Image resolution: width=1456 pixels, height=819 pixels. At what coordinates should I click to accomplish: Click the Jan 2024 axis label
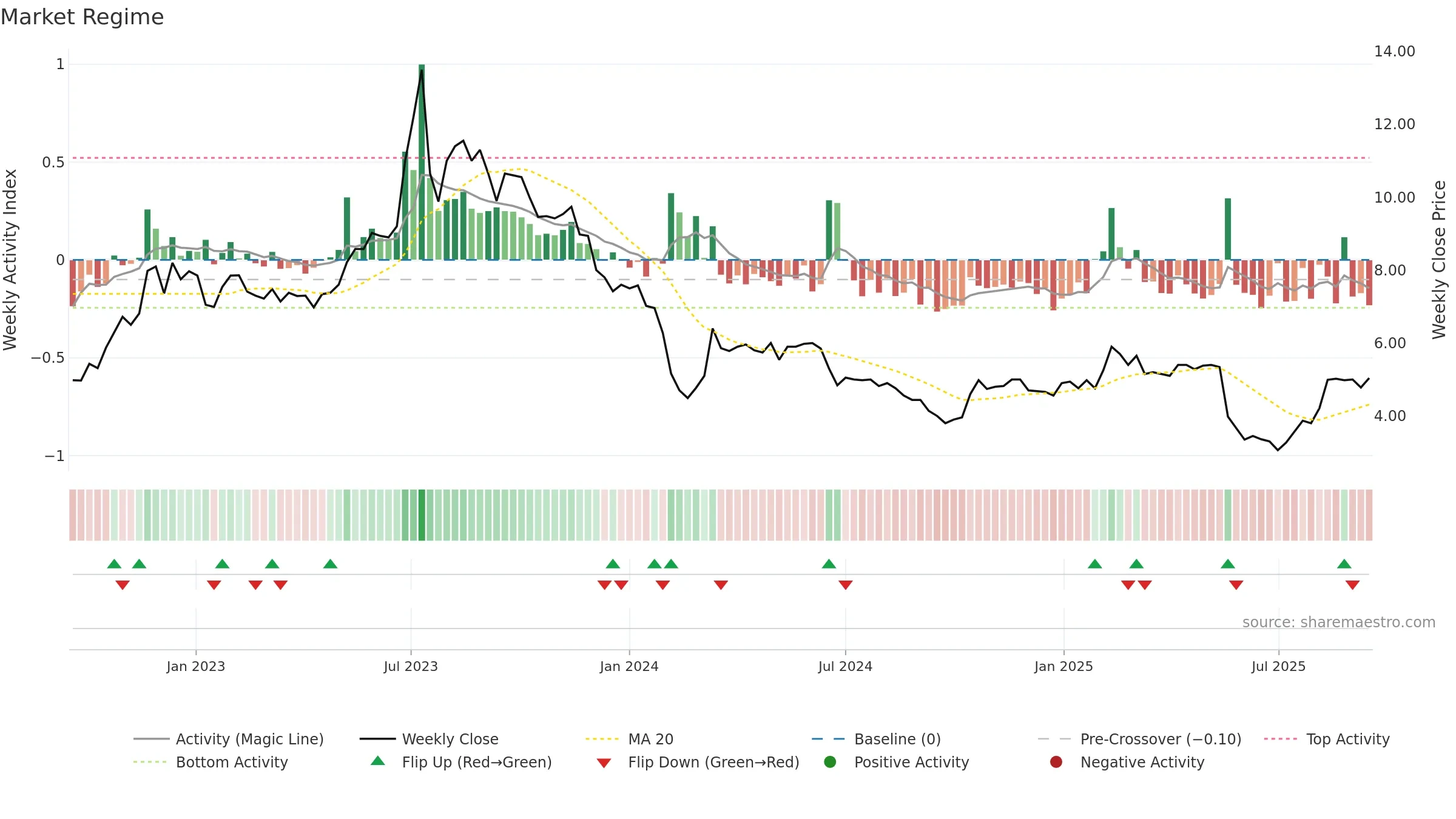(x=629, y=667)
